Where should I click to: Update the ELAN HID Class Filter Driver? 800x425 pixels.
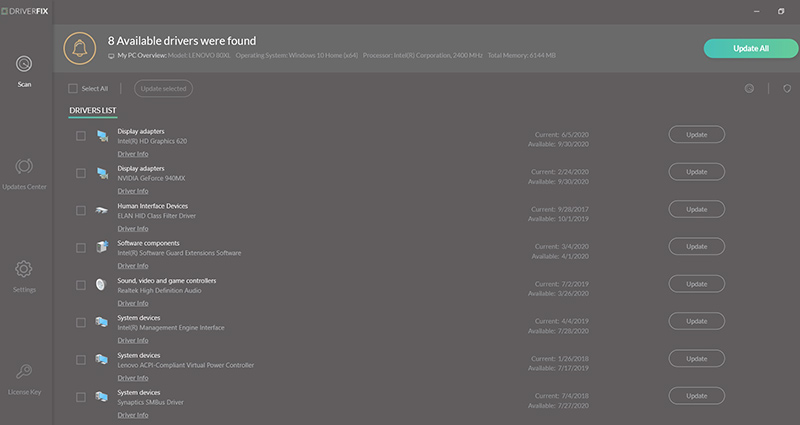(696, 209)
